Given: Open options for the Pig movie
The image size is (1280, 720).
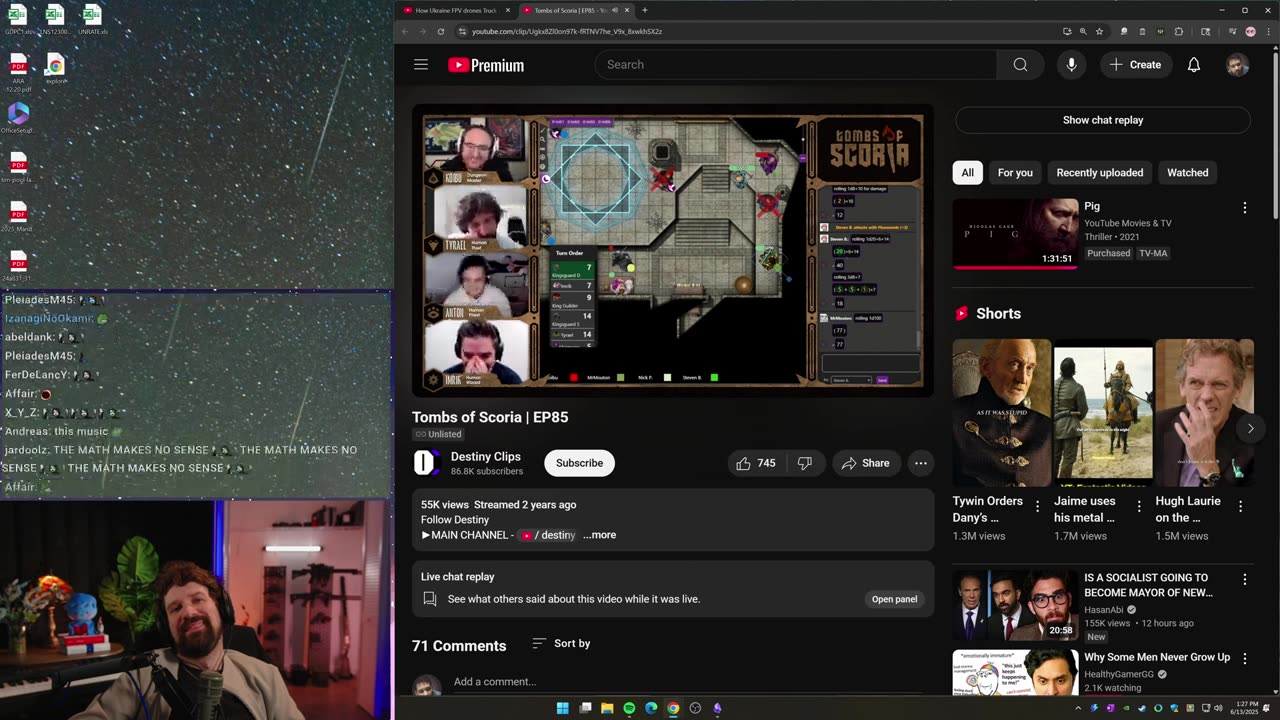Looking at the screenshot, I should click(1245, 208).
